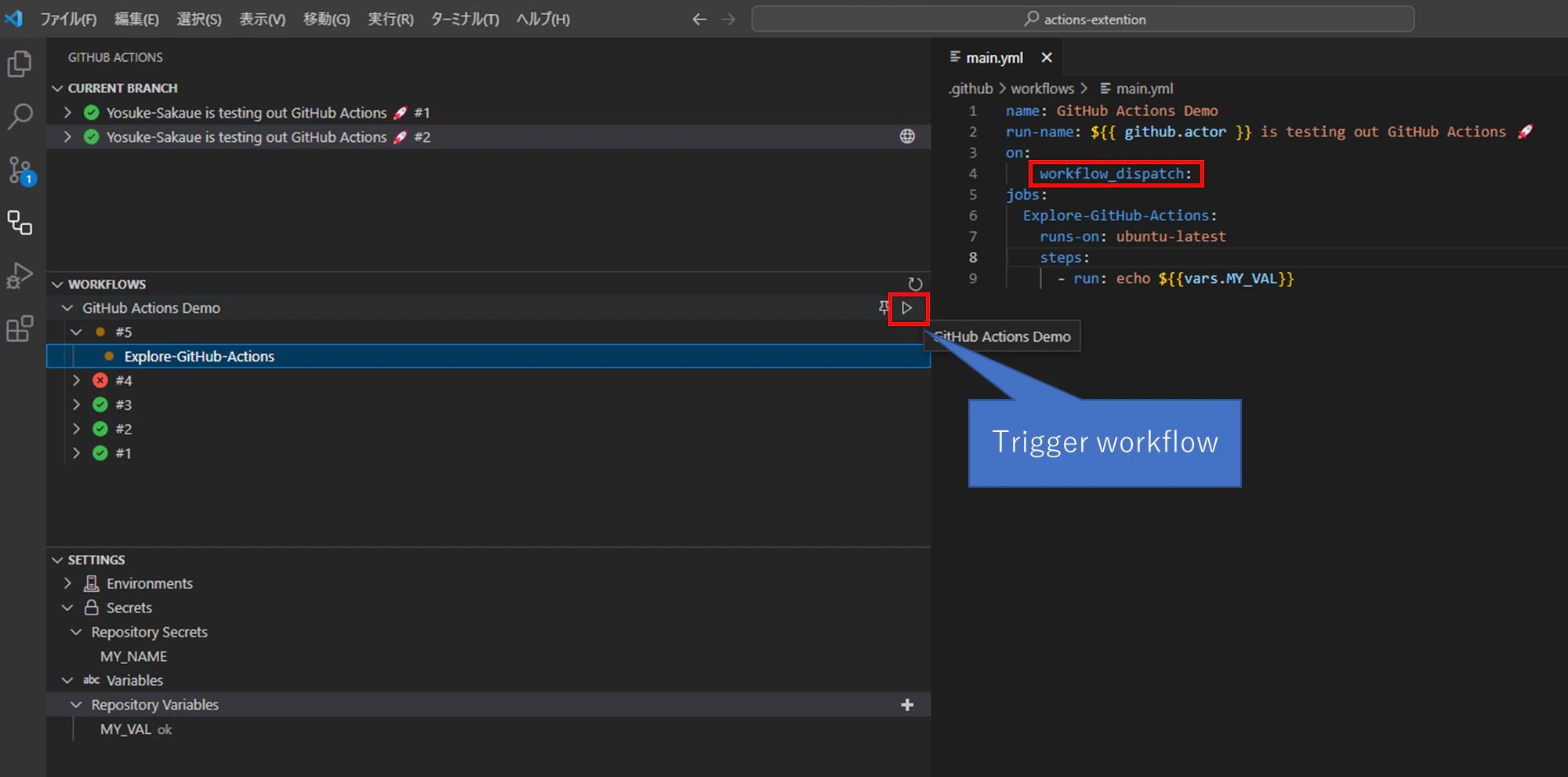Open the Extensions view
This screenshot has height=777, width=1568.
pos(20,329)
